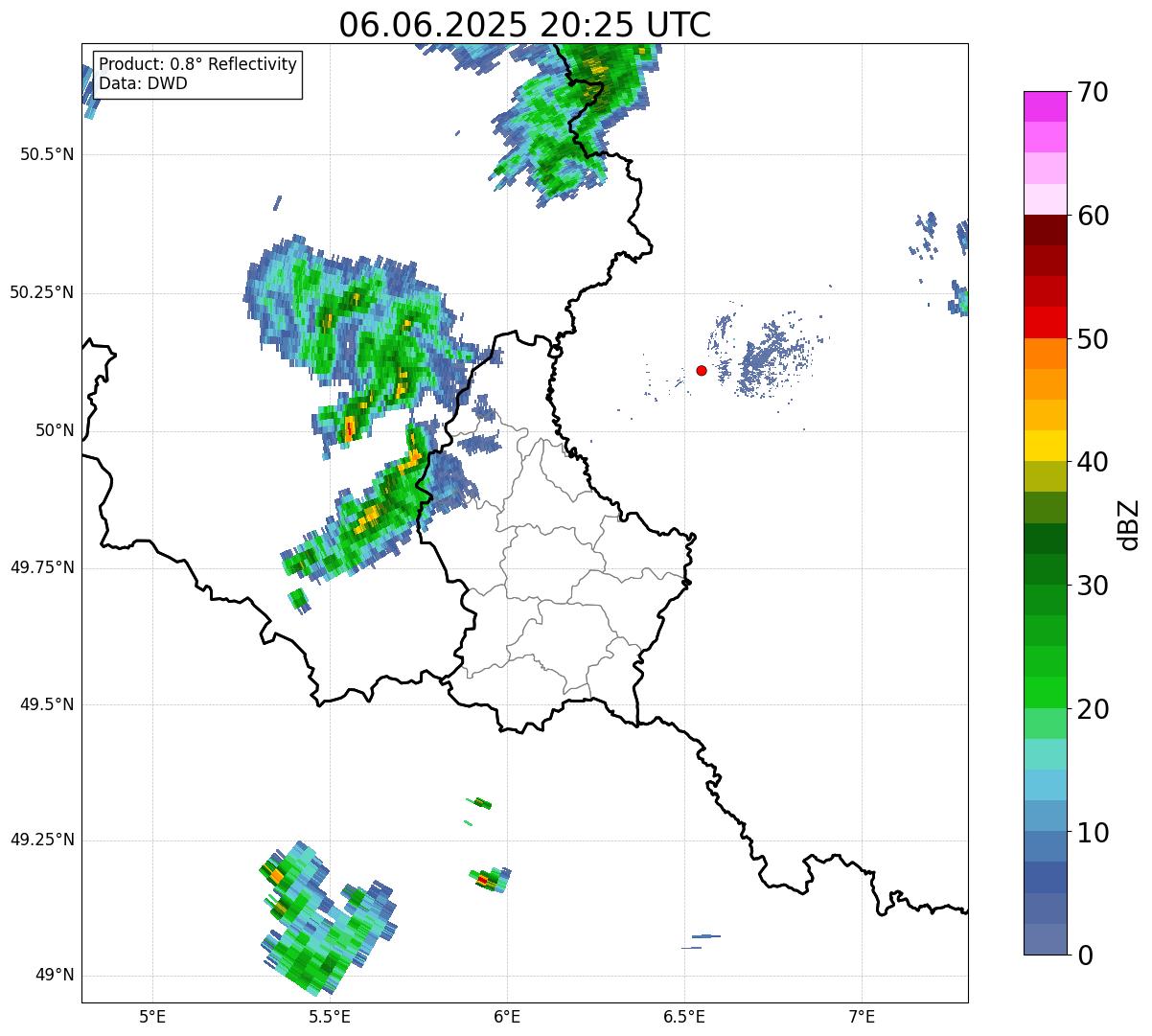Click the colorbar value 10

tap(1094, 832)
